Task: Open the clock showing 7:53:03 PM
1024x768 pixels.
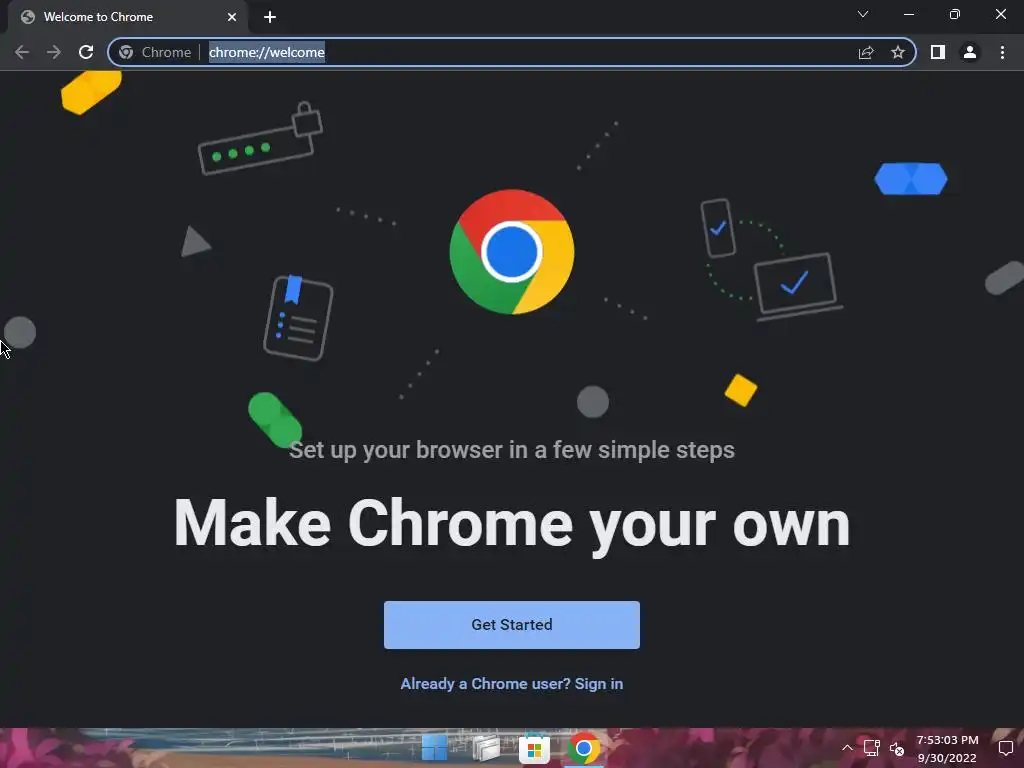Action: 947,748
